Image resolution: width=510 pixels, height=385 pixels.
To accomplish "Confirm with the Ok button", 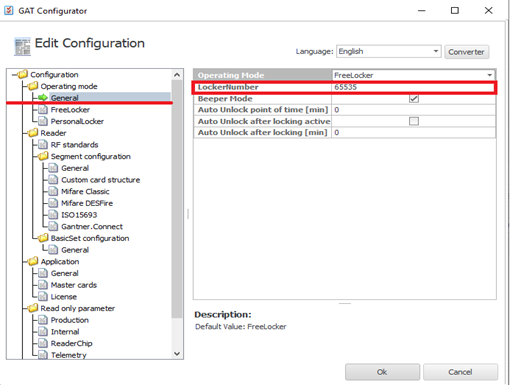I will tap(382, 372).
